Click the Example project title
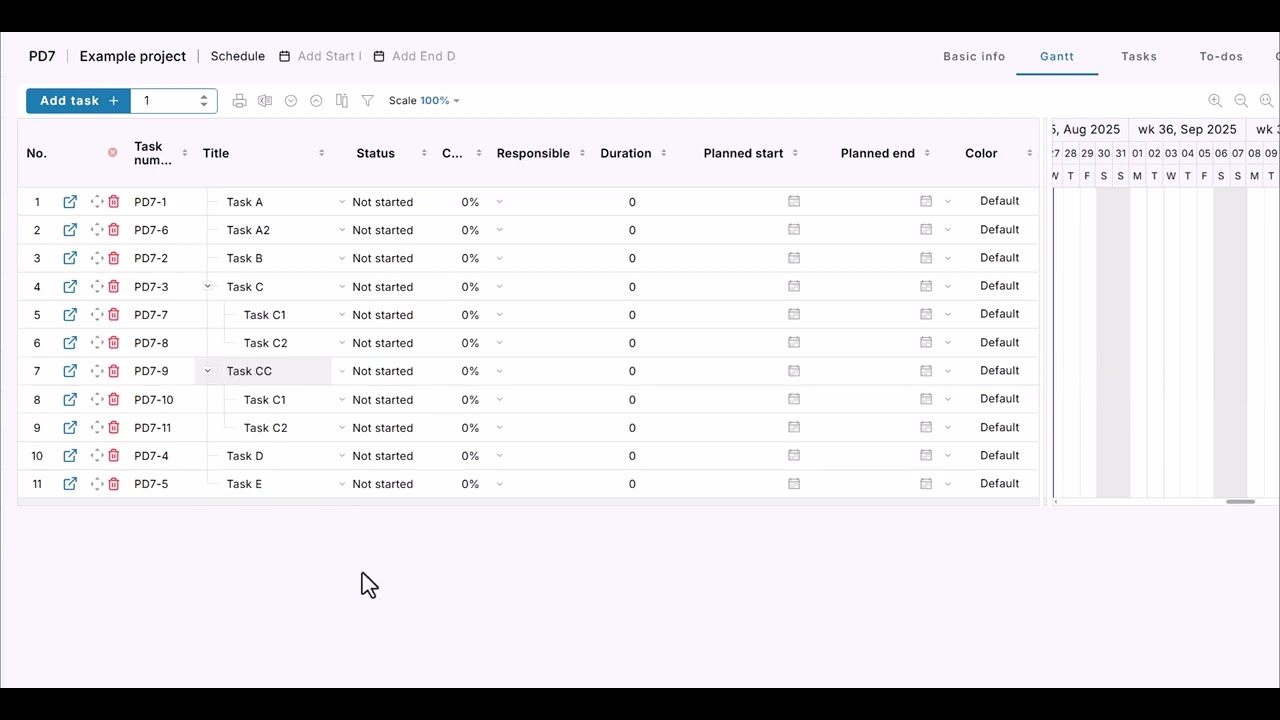The image size is (1280, 720). (133, 57)
